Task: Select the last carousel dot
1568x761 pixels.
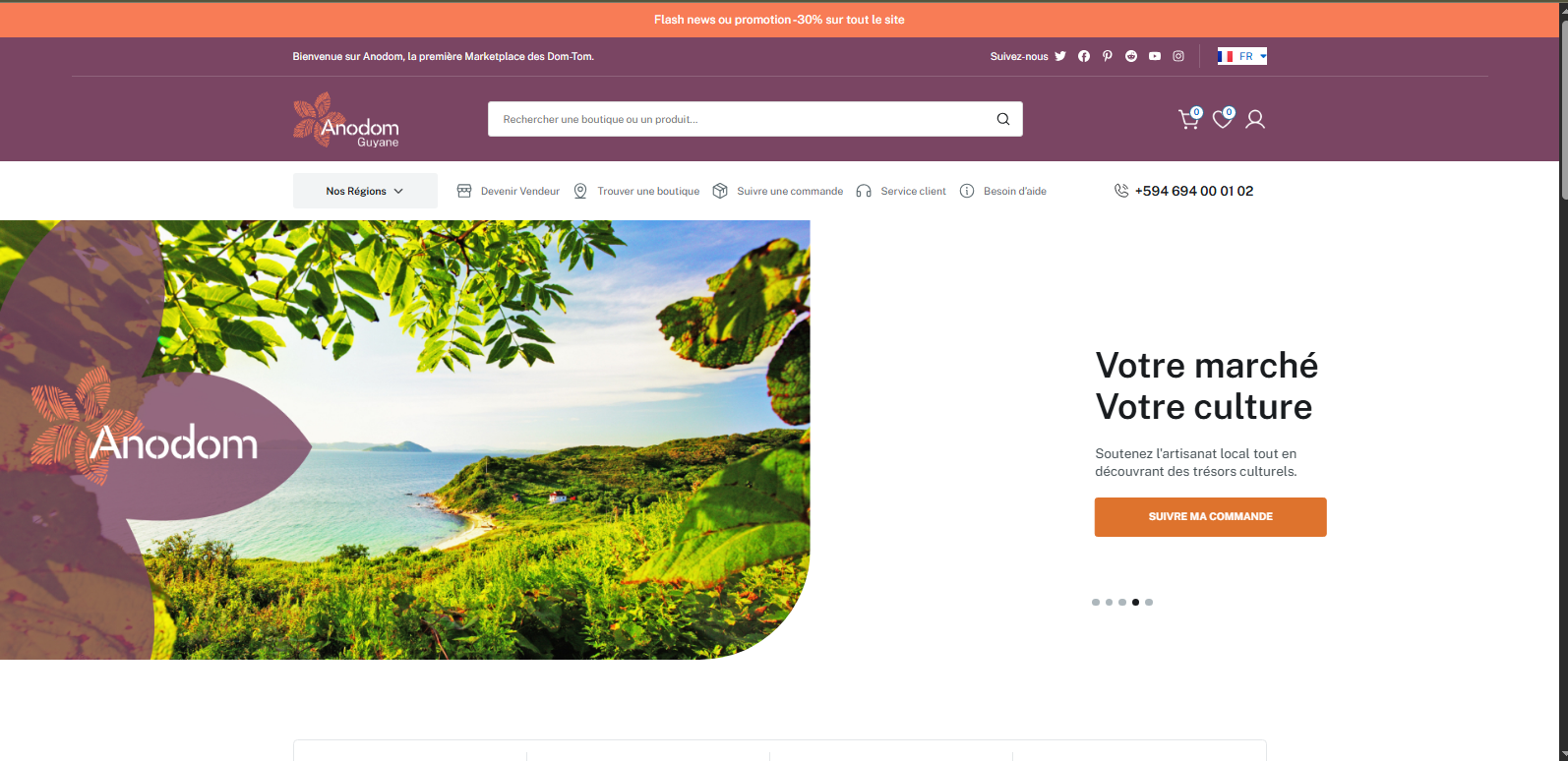Action: (1149, 602)
